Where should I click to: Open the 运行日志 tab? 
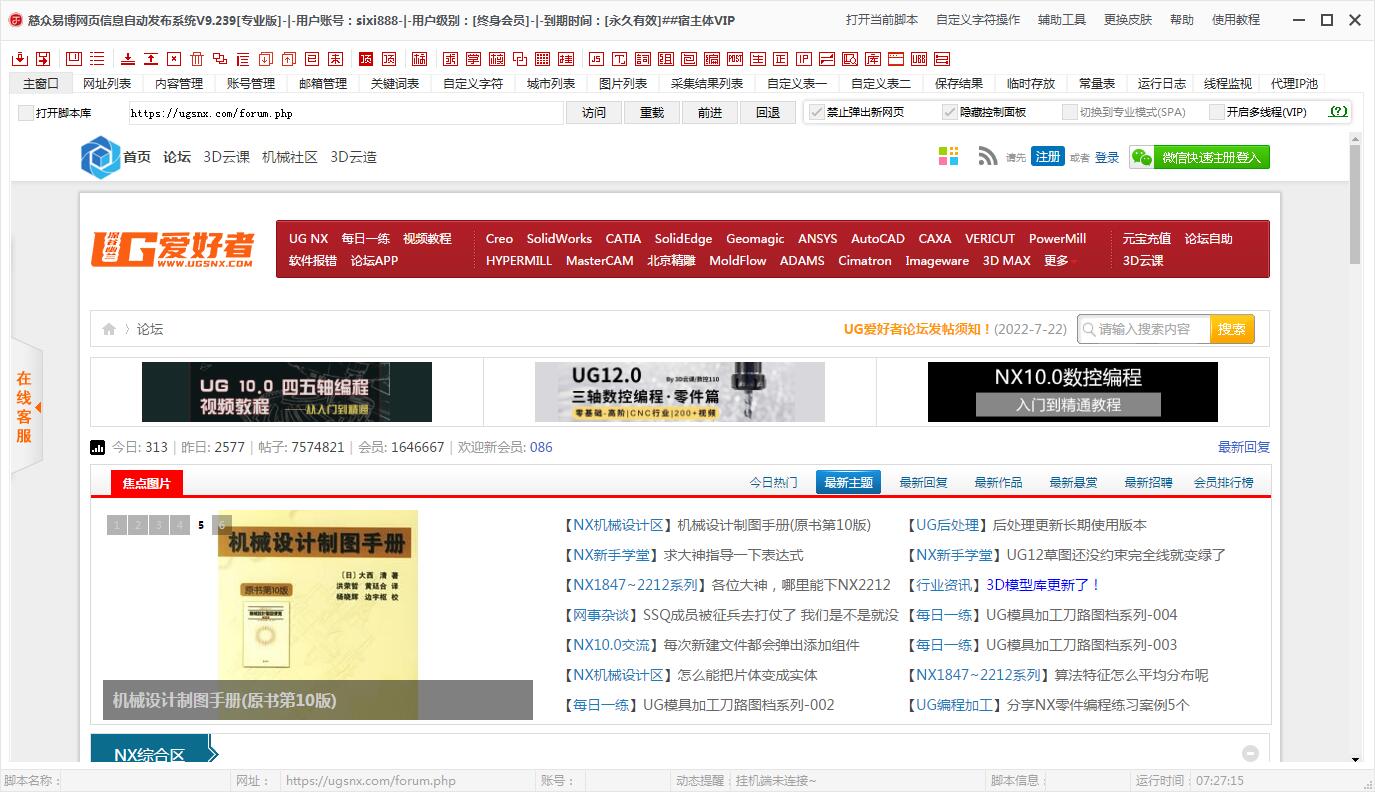pos(1162,84)
